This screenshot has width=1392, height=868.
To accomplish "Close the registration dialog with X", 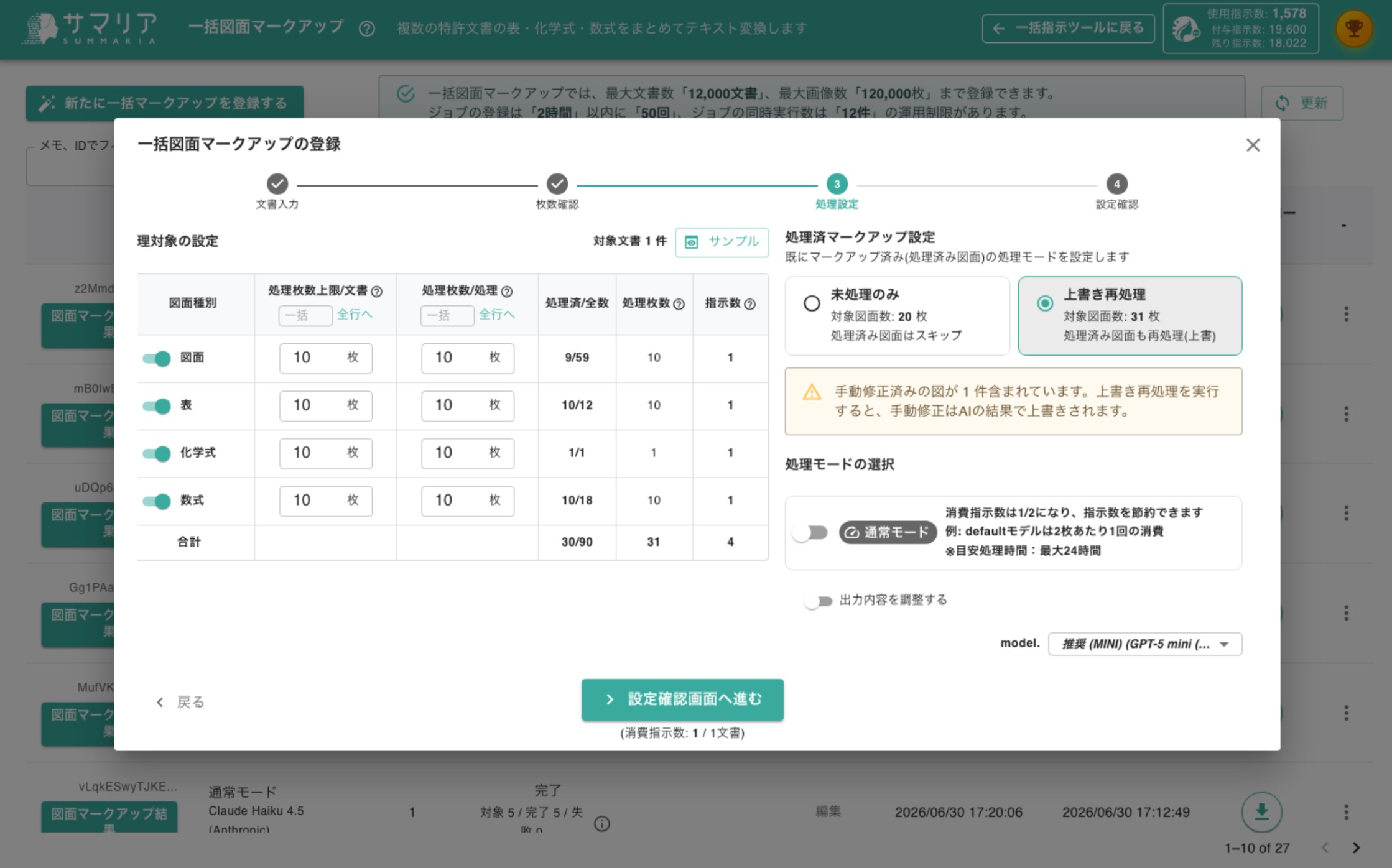I will (1253, 145).
